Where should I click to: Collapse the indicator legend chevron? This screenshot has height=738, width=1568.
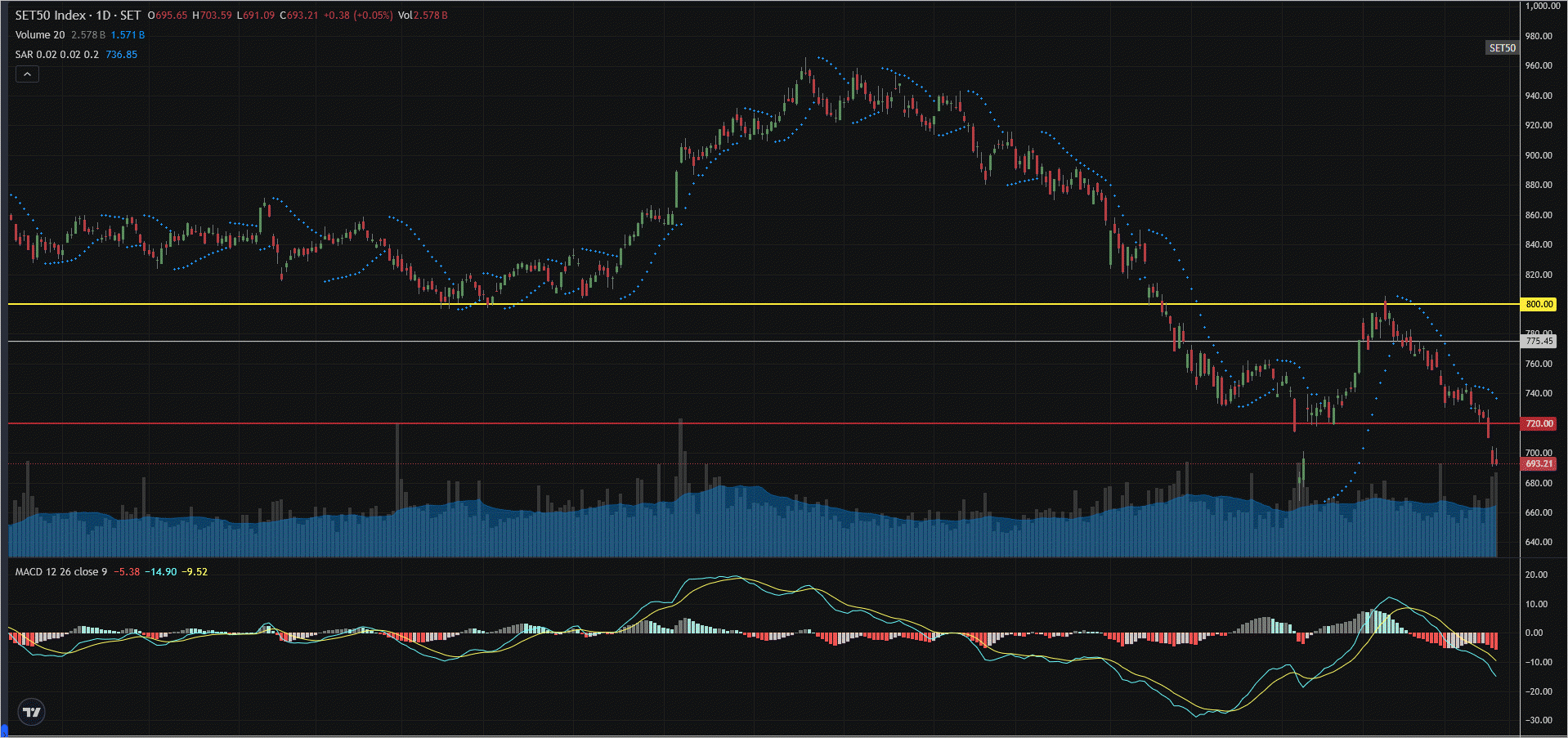click(27, 74)
